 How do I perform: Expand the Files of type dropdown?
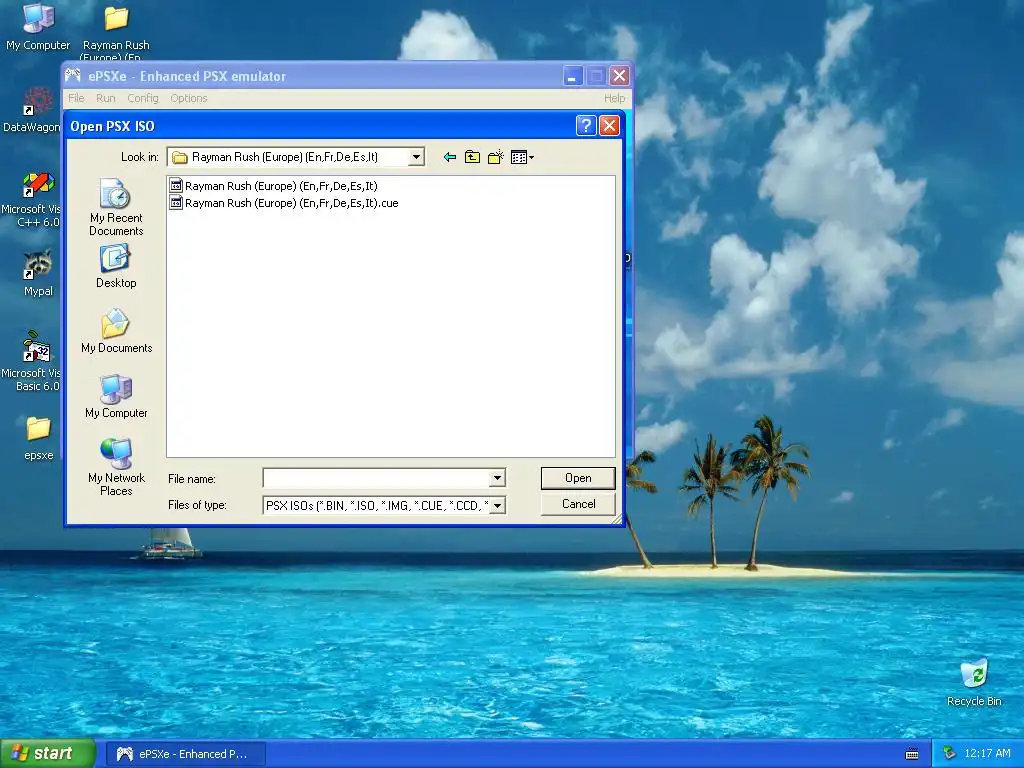point(497,505)
